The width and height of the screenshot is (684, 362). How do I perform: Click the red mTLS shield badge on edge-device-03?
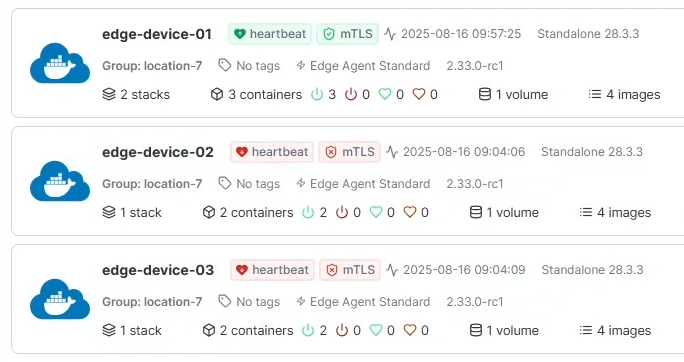[350, 270]
